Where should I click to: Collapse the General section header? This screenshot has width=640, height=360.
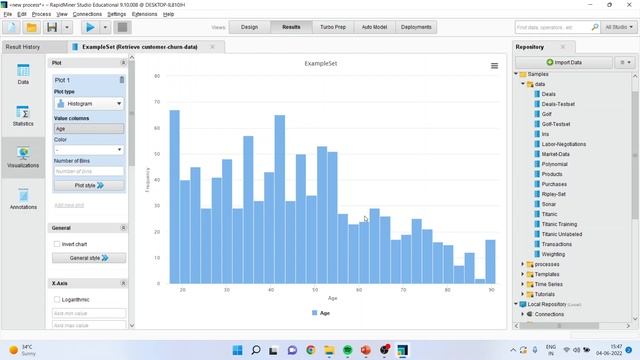click(x=123, y=228)
